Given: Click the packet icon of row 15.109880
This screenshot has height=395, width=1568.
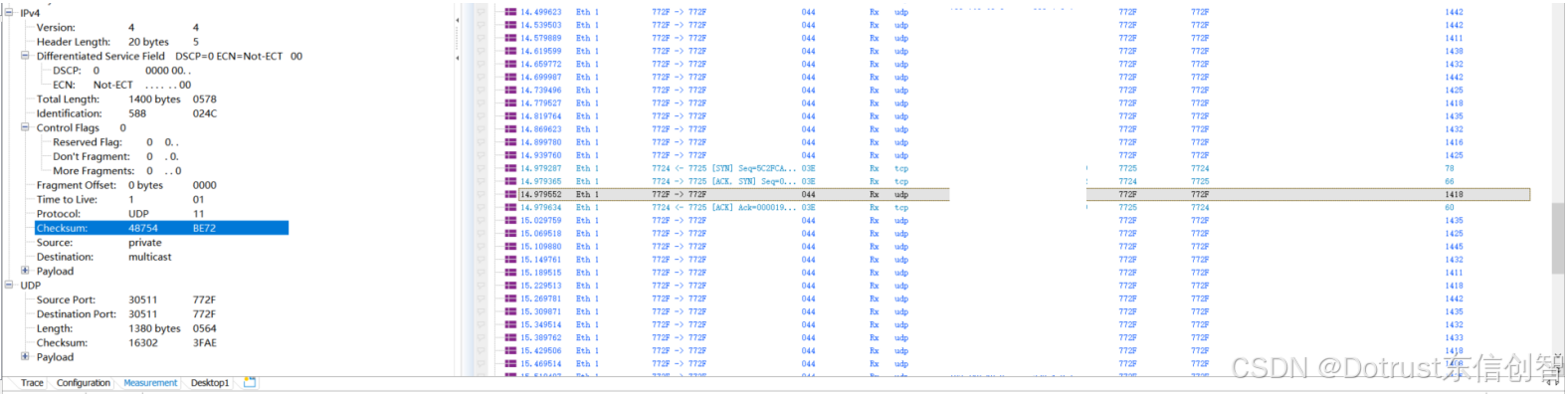Looking at the screenshot, I should (x=510, y=246).
